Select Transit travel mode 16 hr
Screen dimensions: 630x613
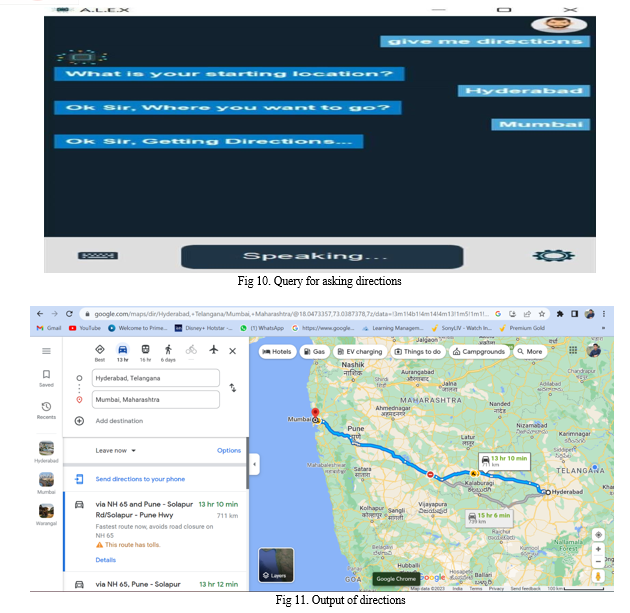pyautogui.click(x=145, y=353)
